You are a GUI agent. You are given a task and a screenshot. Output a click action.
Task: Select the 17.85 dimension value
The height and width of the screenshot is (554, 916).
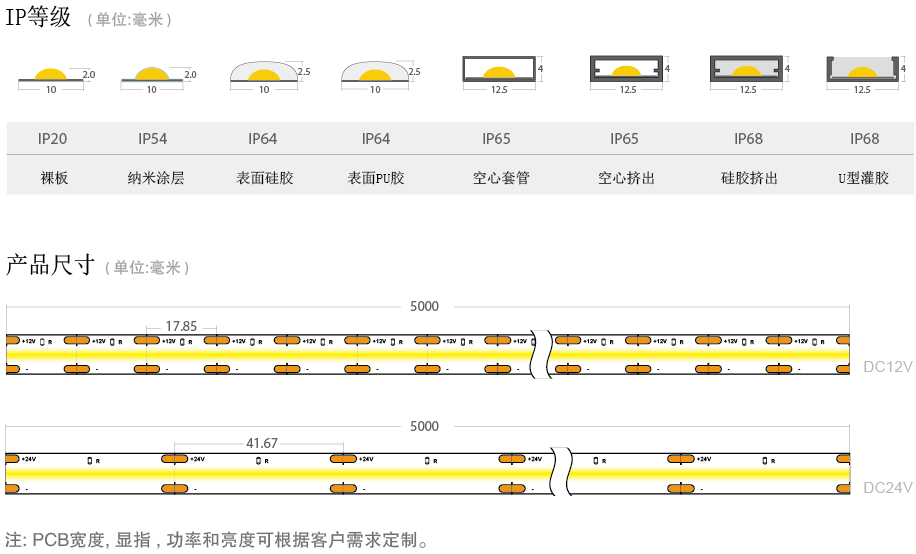[181, 326]
